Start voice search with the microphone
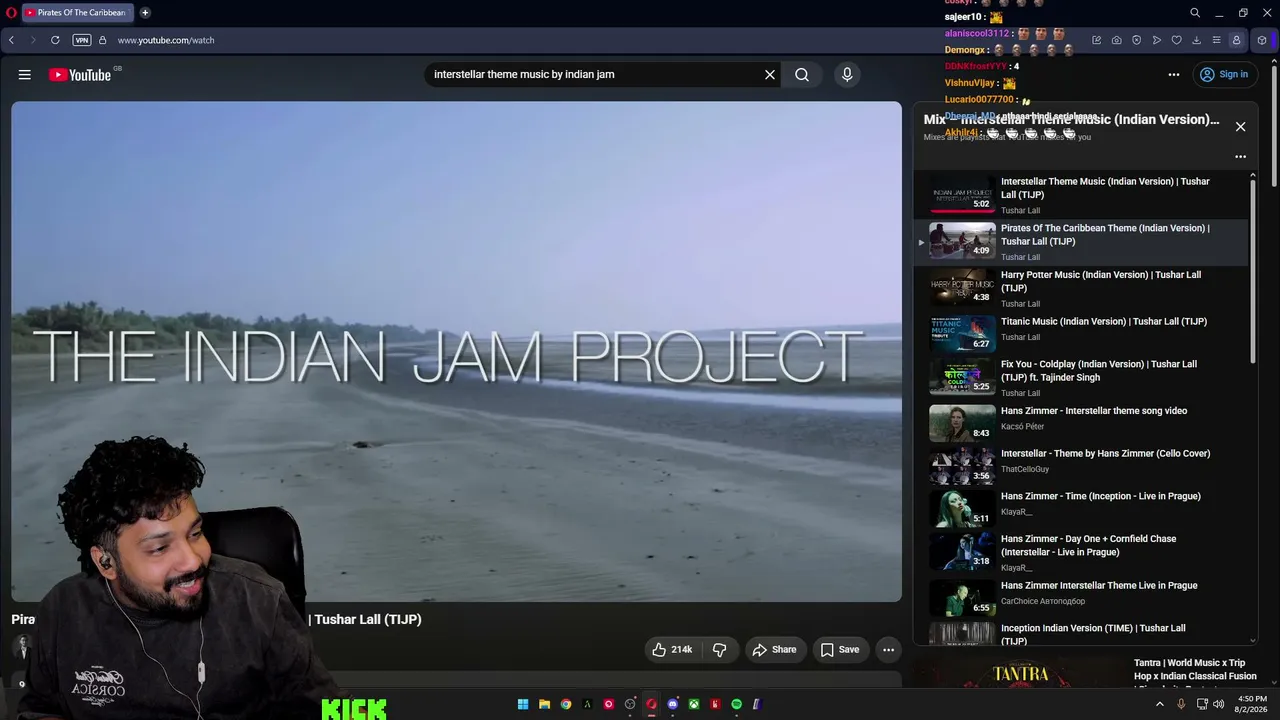 tap(847, 75)
